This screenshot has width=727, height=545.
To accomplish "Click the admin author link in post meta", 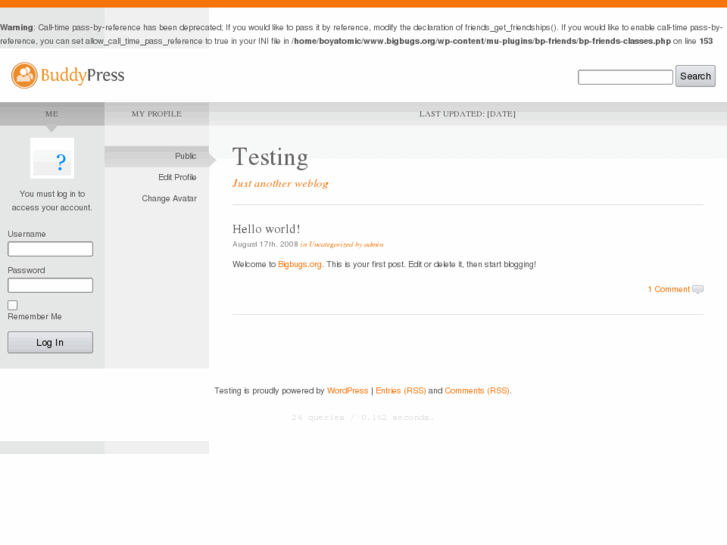I will click(x=374, y=244).
